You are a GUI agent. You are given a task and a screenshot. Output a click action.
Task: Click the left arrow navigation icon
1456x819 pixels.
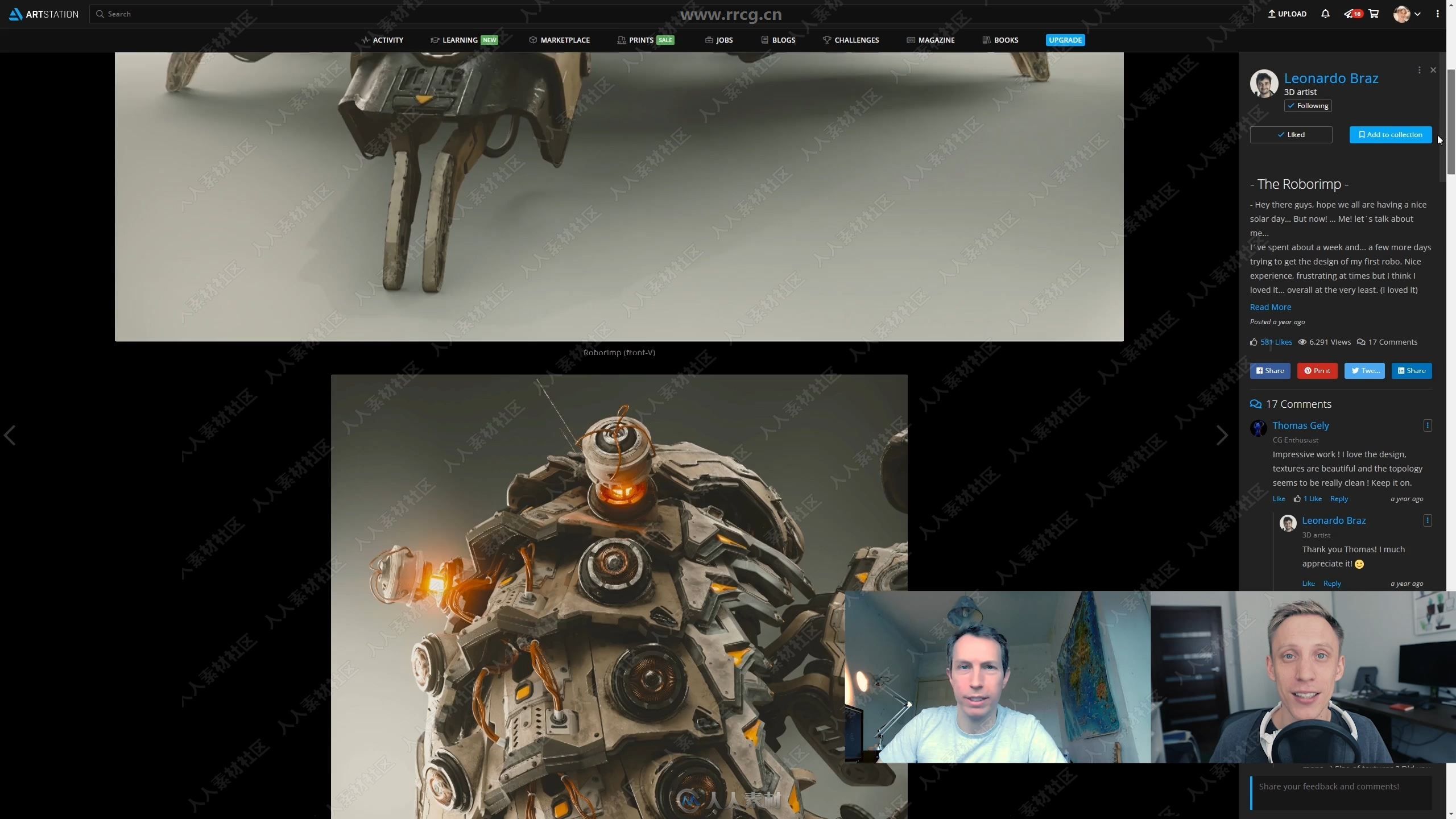click(9, 435)
